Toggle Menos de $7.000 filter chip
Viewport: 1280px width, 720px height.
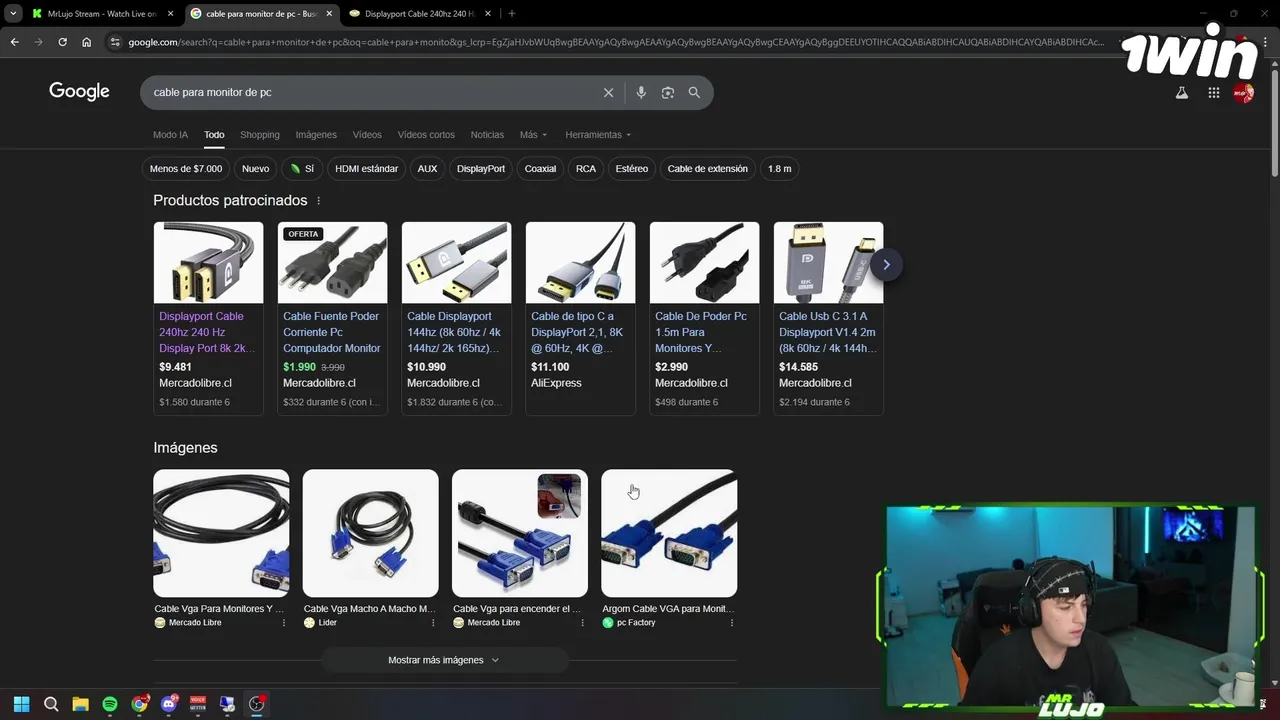[186, 169]
